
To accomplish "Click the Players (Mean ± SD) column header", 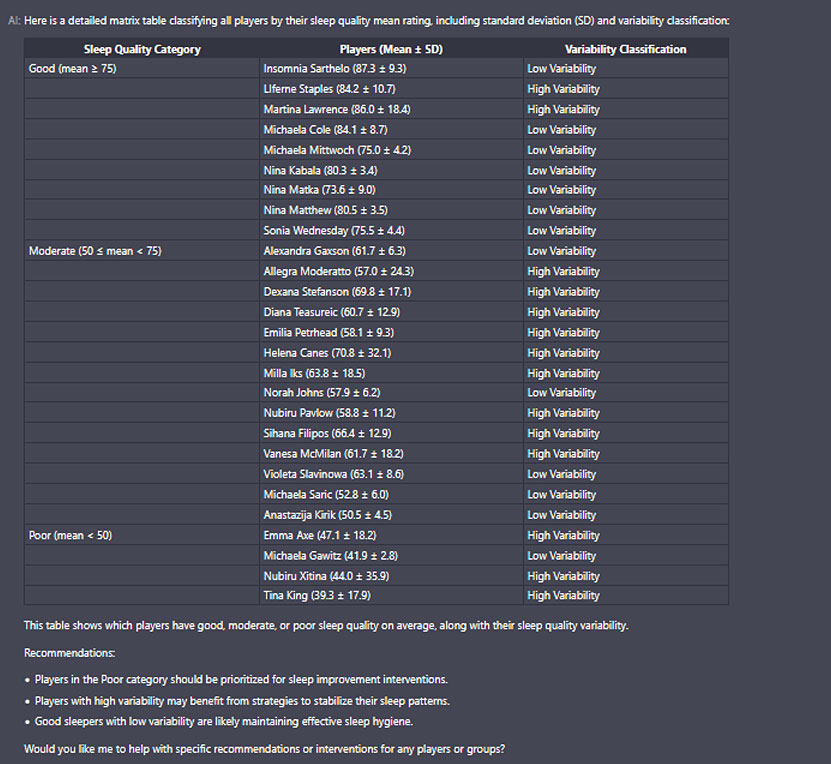I will pyautogui.click(x=391, y=49).
